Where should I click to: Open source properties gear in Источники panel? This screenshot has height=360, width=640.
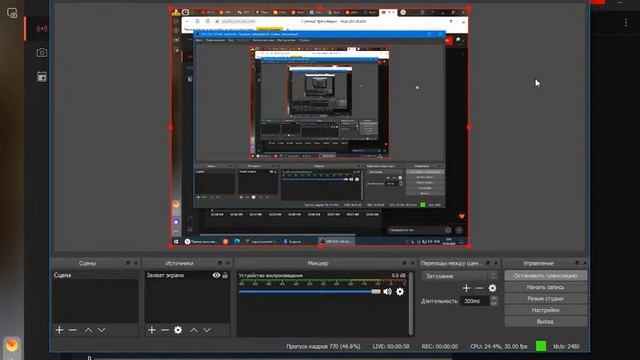click(x=178, y=330)
